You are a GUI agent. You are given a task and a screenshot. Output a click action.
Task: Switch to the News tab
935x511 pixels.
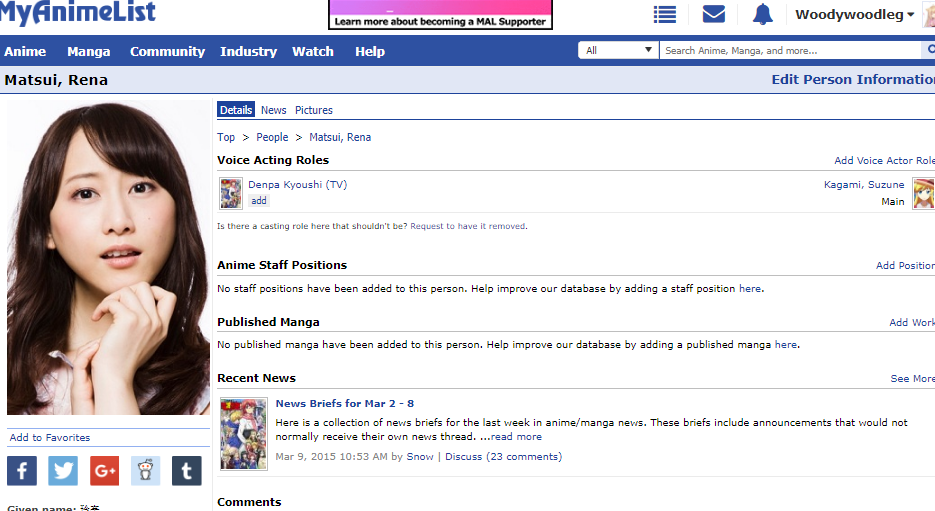(x=273, y=110)
